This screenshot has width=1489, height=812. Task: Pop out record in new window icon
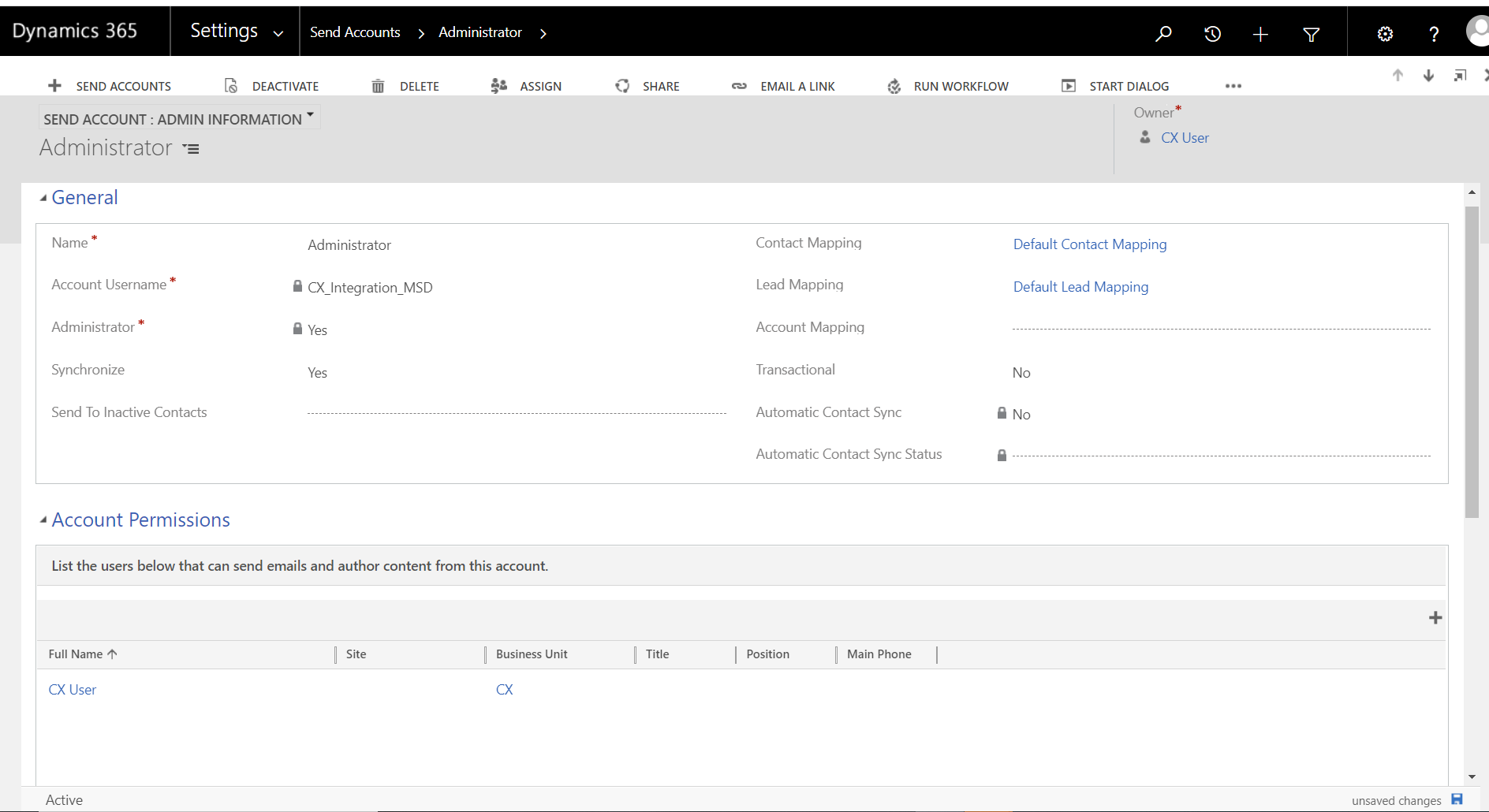coord(1460,75)
